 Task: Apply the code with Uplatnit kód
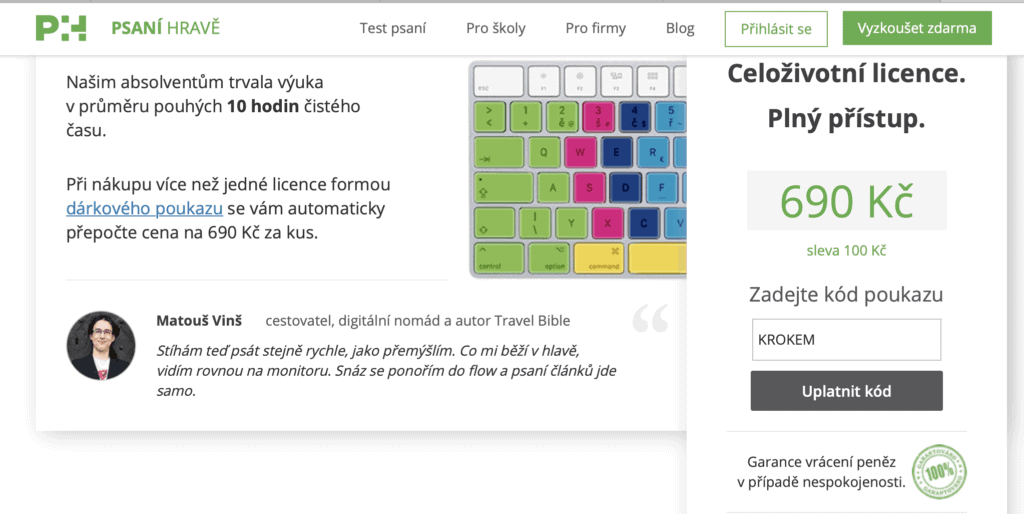(846, 391)
